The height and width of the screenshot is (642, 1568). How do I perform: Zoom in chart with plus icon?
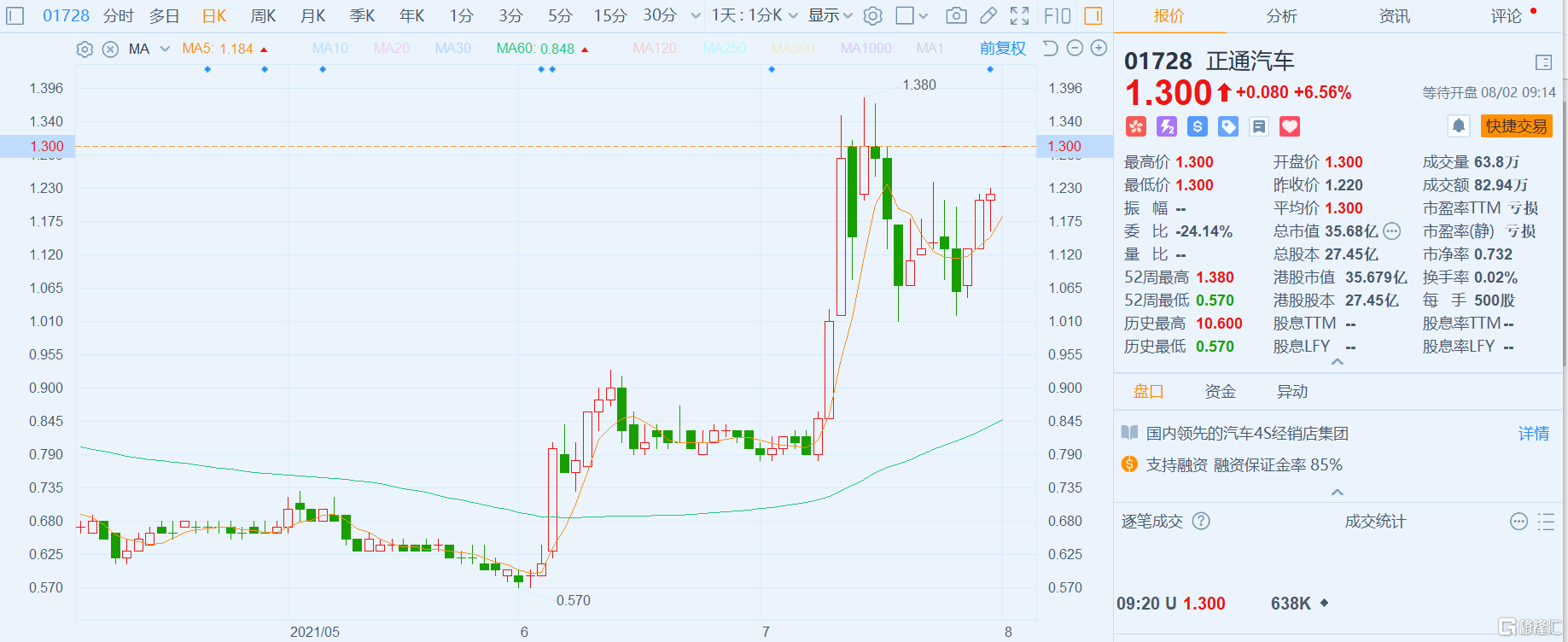(1099, 49)
